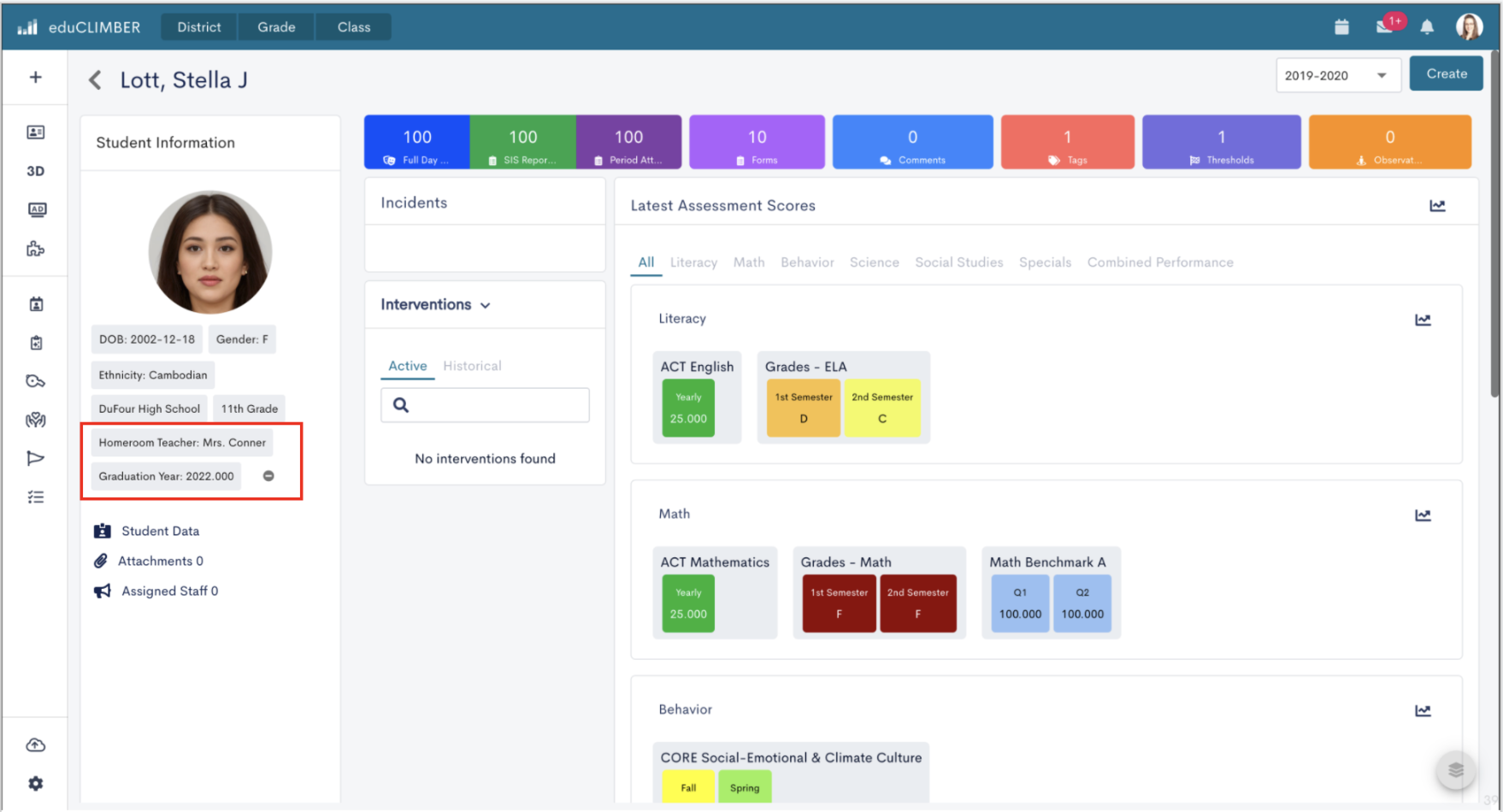This screenshot has width=1503, height=812.
Task: Open the Full Day attendance tile
Action: [x=417, y=143]
